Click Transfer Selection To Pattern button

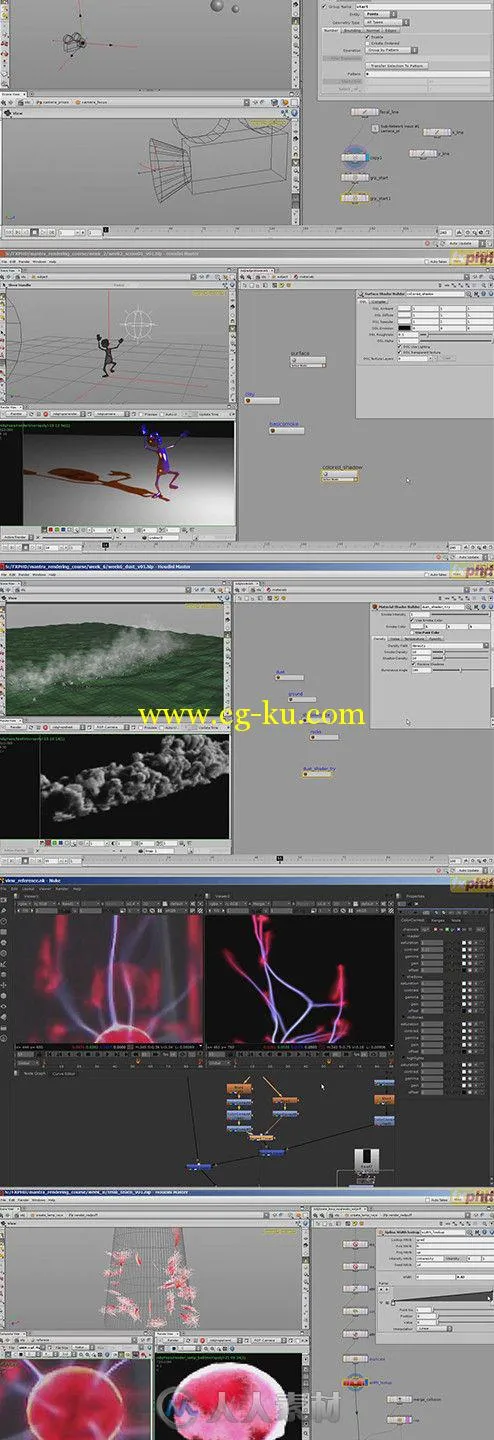click(x=397, y=66)
